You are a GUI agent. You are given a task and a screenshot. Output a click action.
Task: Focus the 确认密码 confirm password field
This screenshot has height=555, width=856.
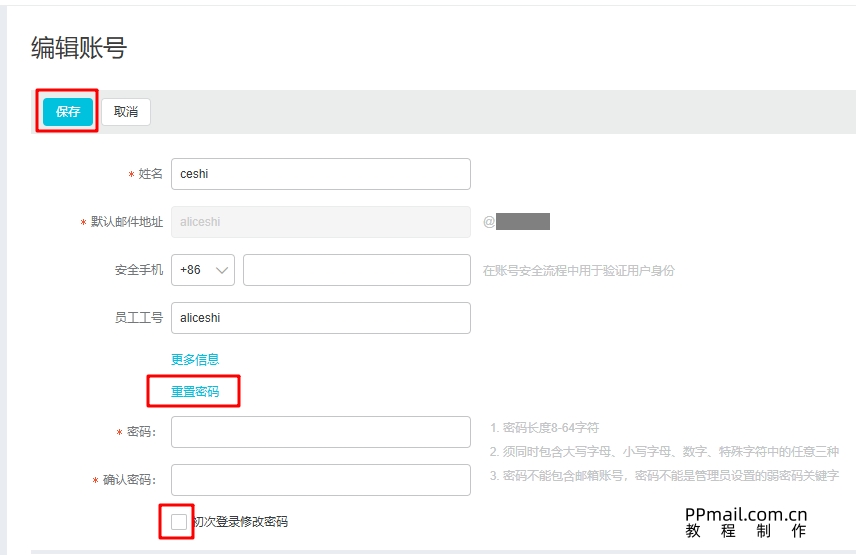320,480
